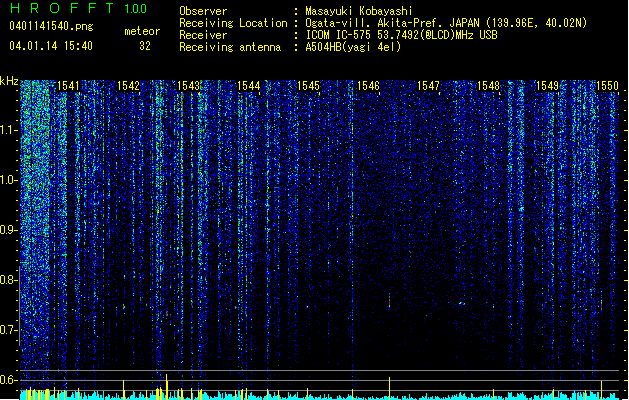629x400 pixels.
Task: Click the 1546 time marker
Action: point(368,86)
